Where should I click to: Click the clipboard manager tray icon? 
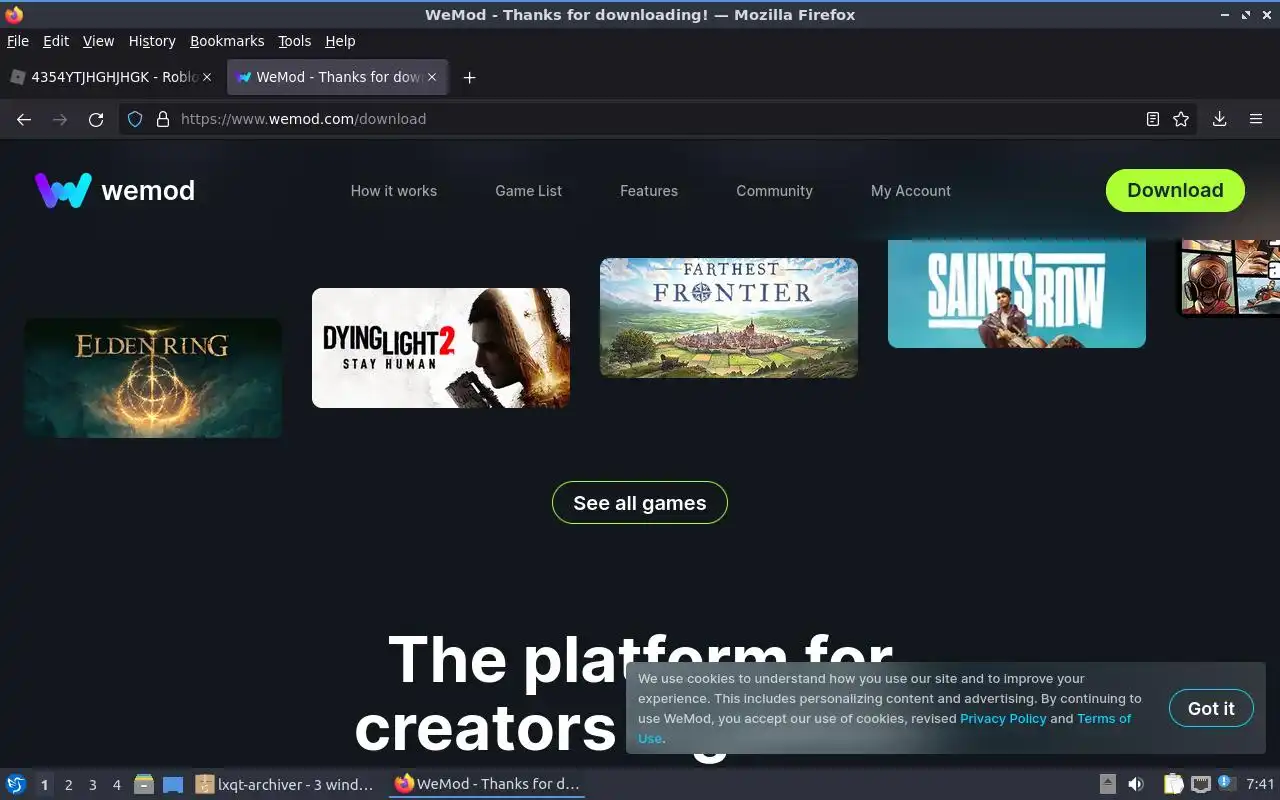[x=1173, y=784]
